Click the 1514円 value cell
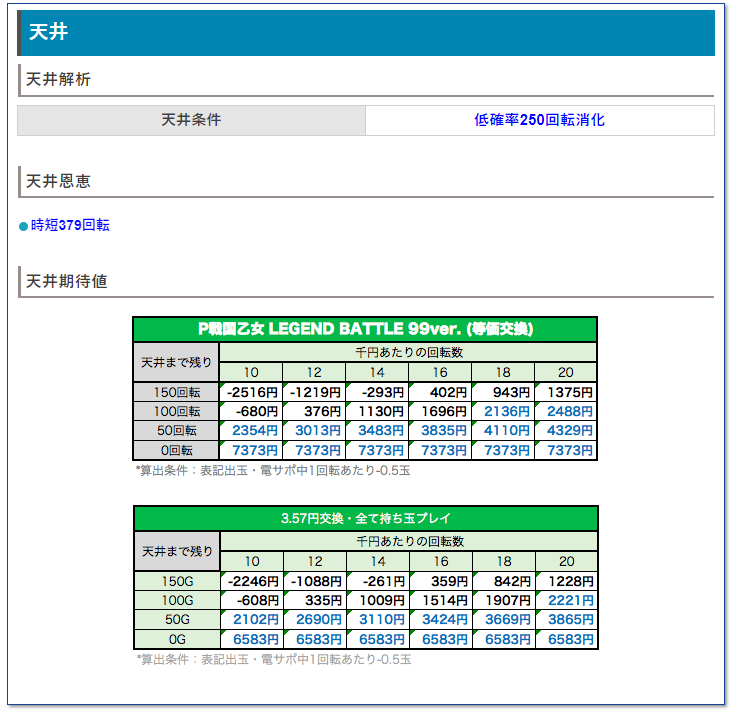The width and height of the screenshot is (736, 712). [x=440, y=600]
